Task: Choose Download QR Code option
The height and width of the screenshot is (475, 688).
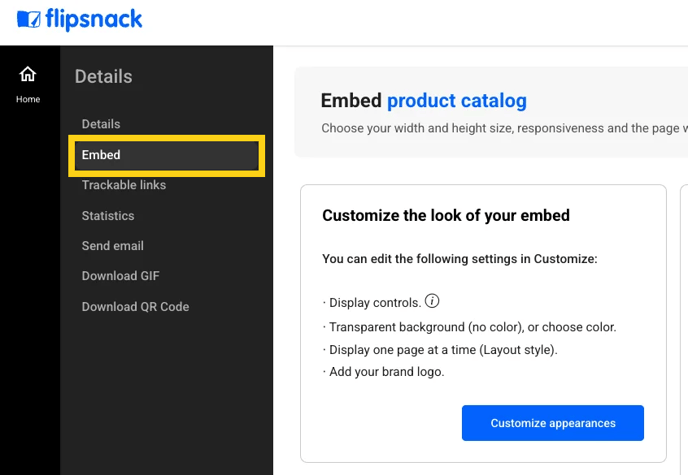Action: pyautogui.click(x=136, y=307)
